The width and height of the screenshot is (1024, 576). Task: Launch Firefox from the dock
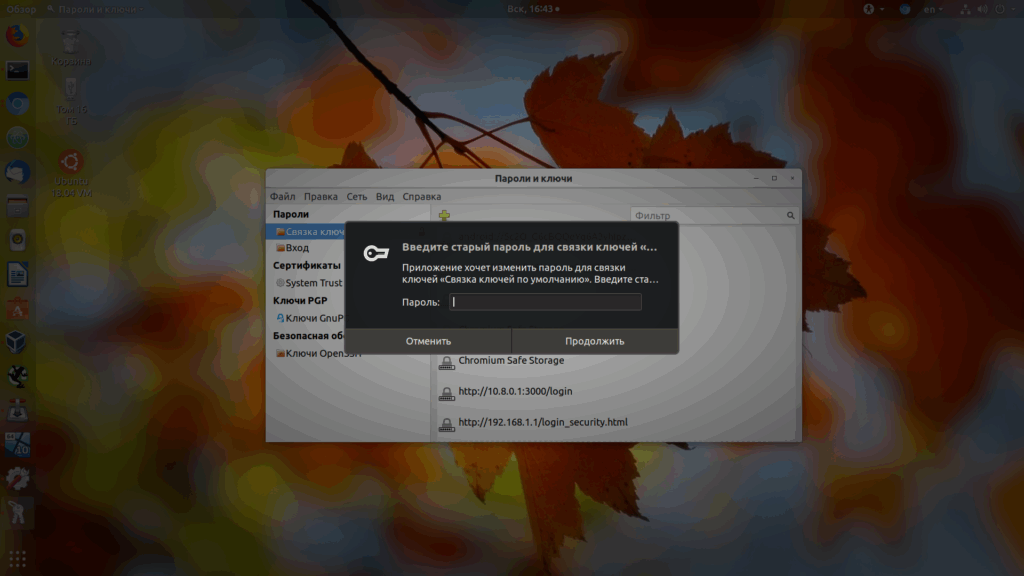[x=18, y=35]
